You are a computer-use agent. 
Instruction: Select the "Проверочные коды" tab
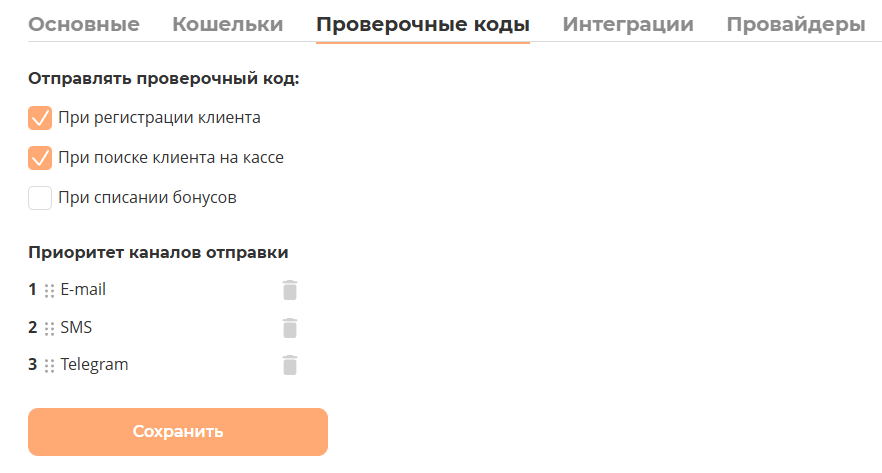423,24
